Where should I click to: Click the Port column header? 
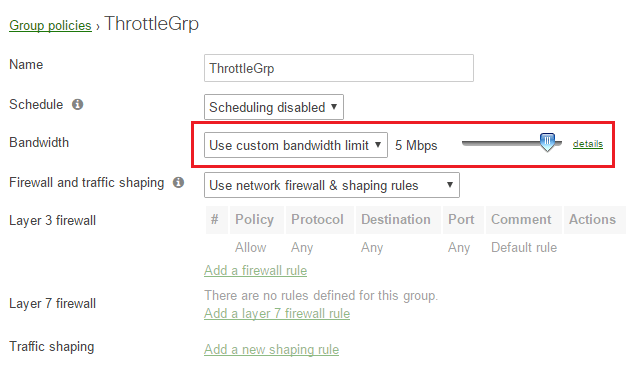(463, 220)
